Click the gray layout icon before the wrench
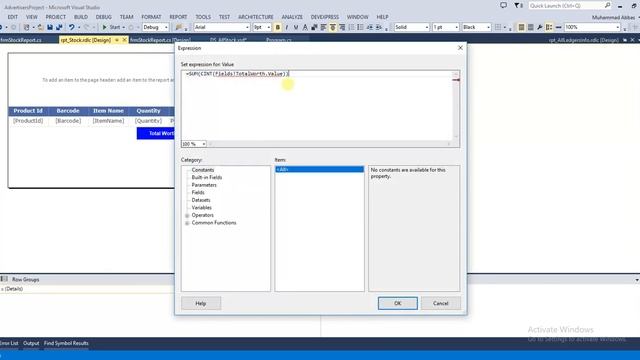 tap(530, 27)
